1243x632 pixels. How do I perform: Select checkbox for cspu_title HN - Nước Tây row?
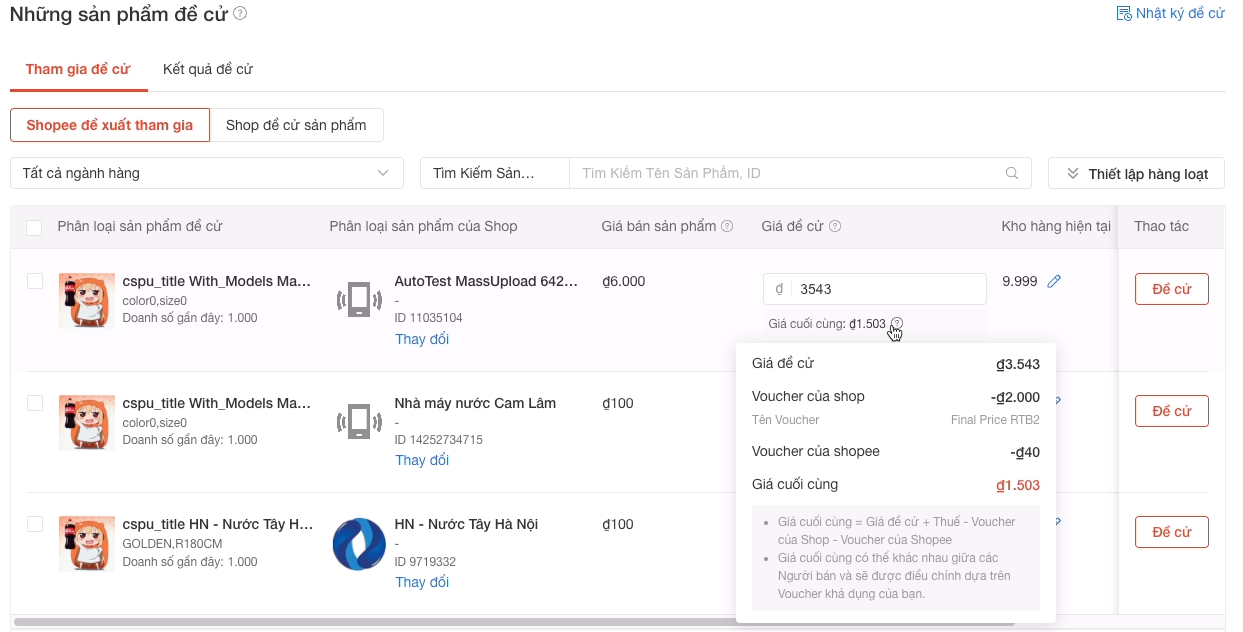click(x=34, y=525)
